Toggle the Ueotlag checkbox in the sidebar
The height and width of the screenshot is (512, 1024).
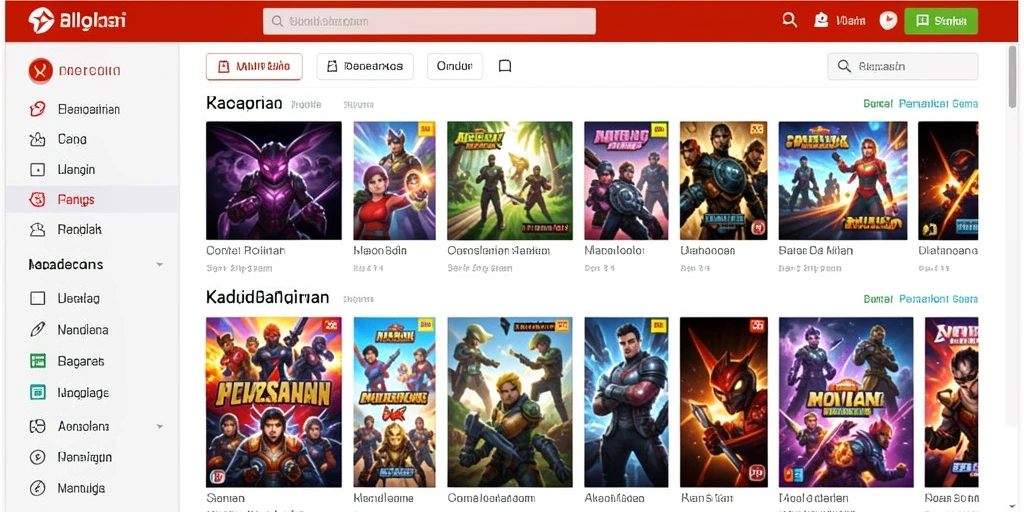[x=38, y=298]
